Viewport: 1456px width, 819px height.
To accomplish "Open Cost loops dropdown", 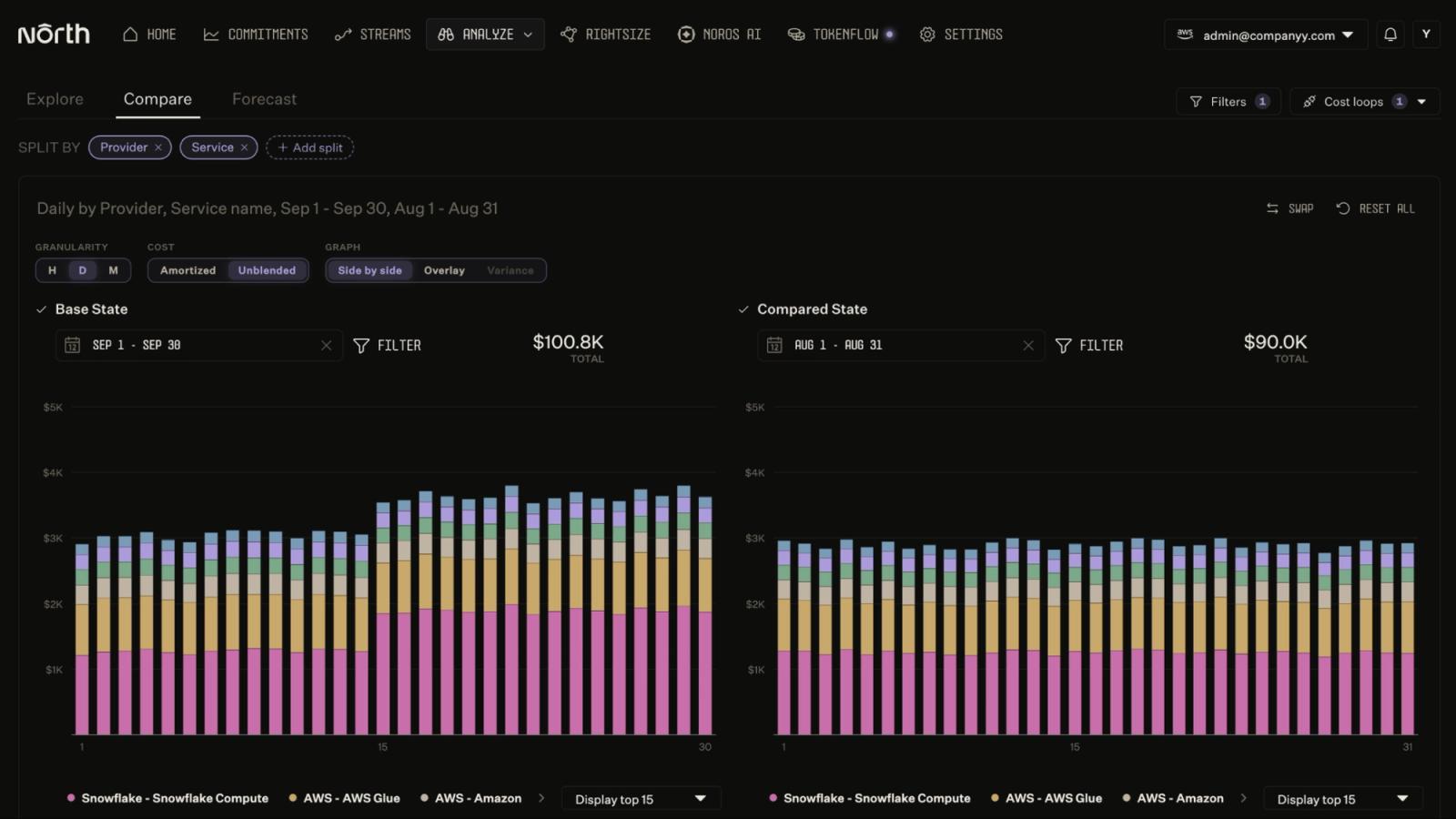I will click(x=1364, y=102).
